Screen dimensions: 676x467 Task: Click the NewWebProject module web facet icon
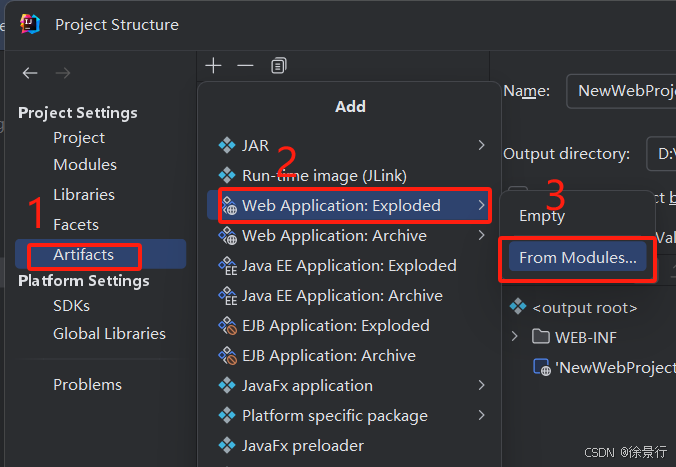click(542, 367)
